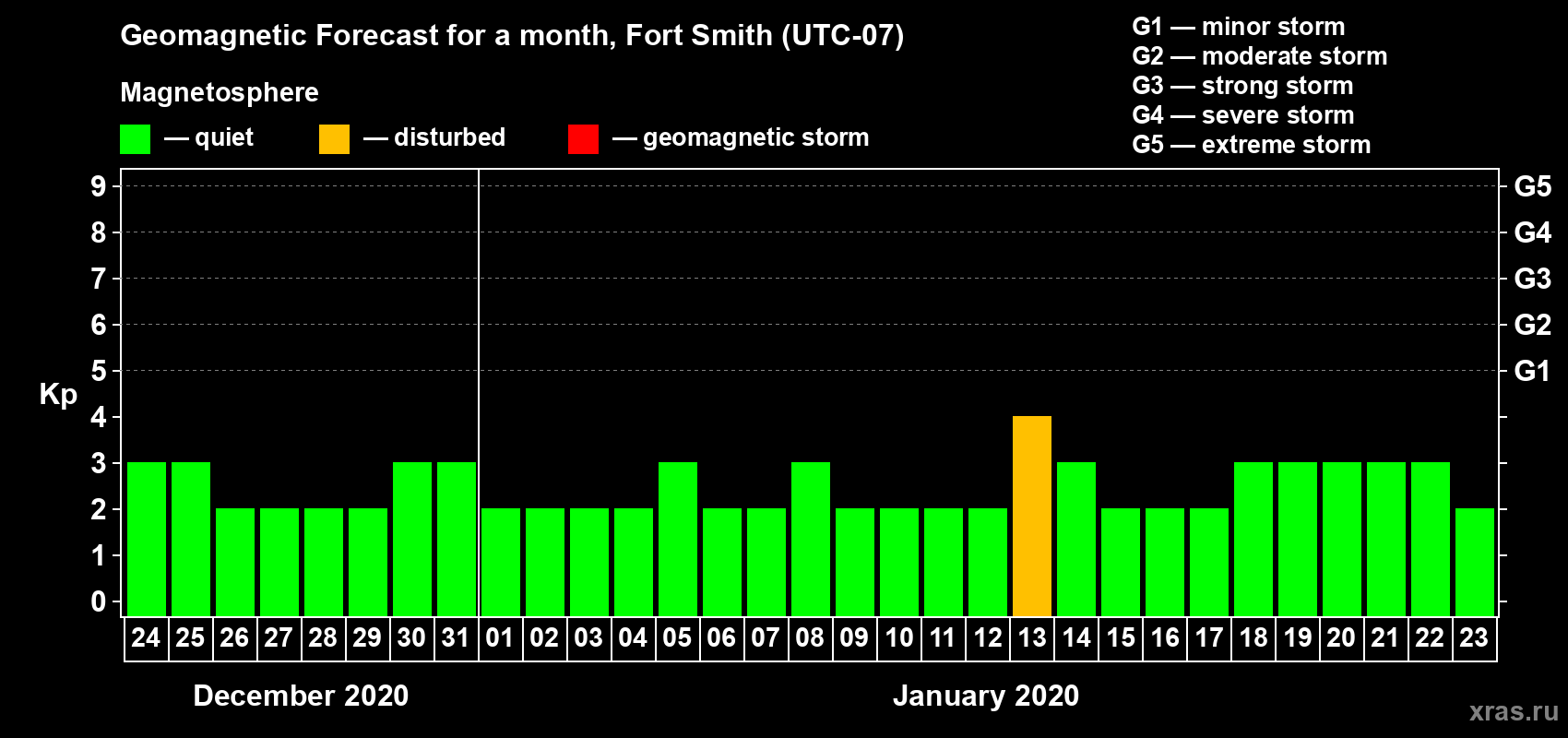Click the right axis label G5
1568x738 pixels.
pos(1533,186)
